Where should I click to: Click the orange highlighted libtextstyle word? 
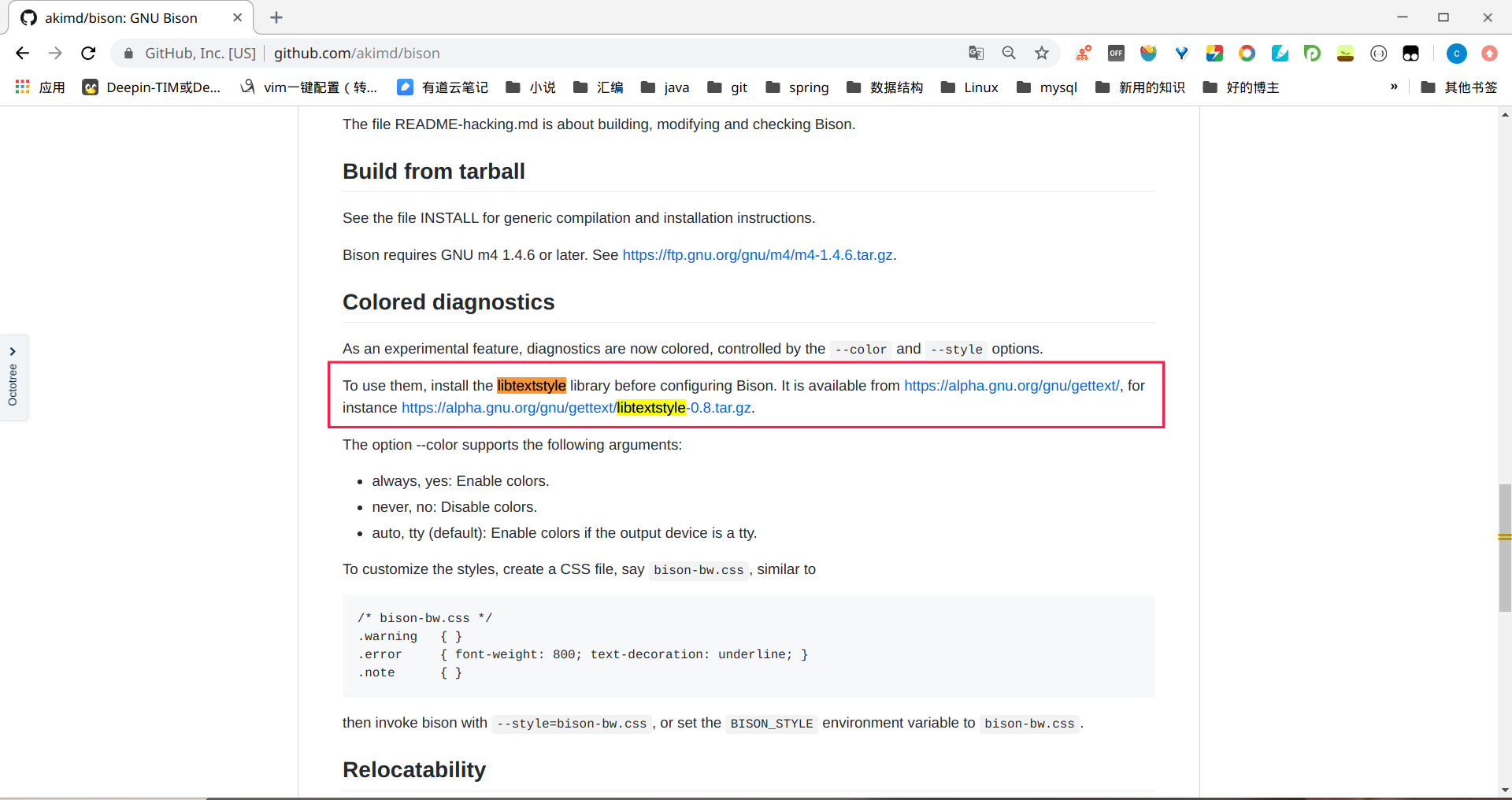[532, 386]
